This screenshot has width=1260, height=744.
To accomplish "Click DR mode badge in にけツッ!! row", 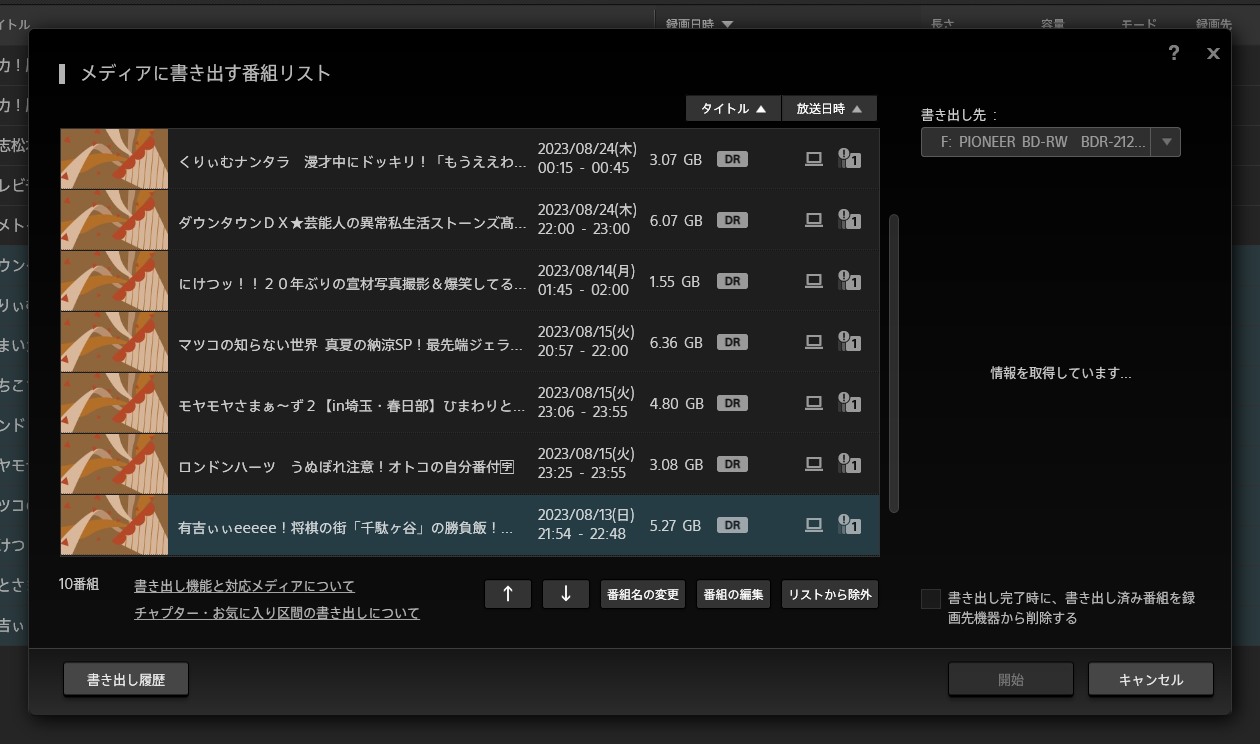I will click(x=732, y=281).
